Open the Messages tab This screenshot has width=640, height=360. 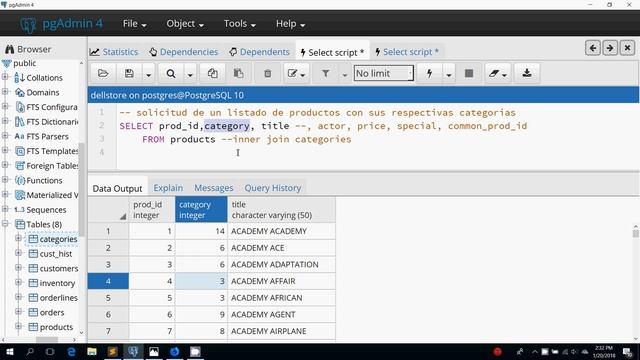213,188
